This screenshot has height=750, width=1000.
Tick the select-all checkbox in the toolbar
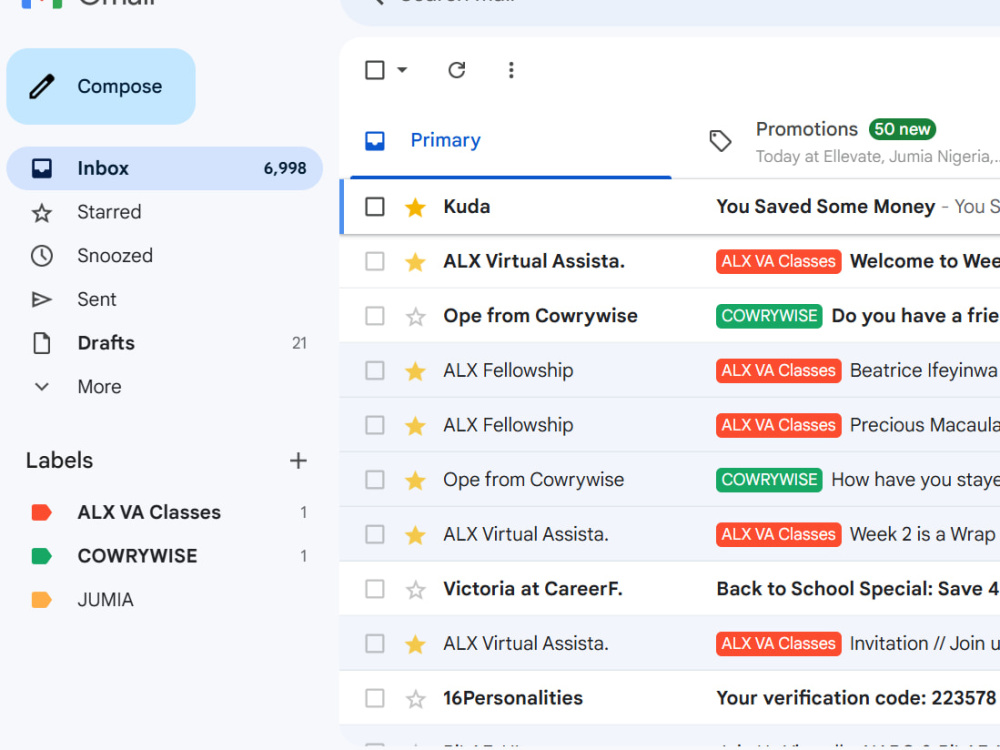(x=375, y=70)
